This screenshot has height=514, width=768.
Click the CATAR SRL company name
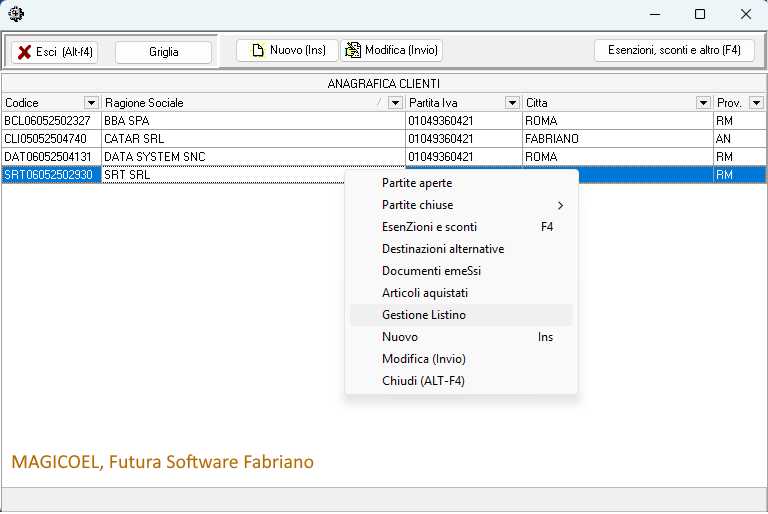coord(134,139)
